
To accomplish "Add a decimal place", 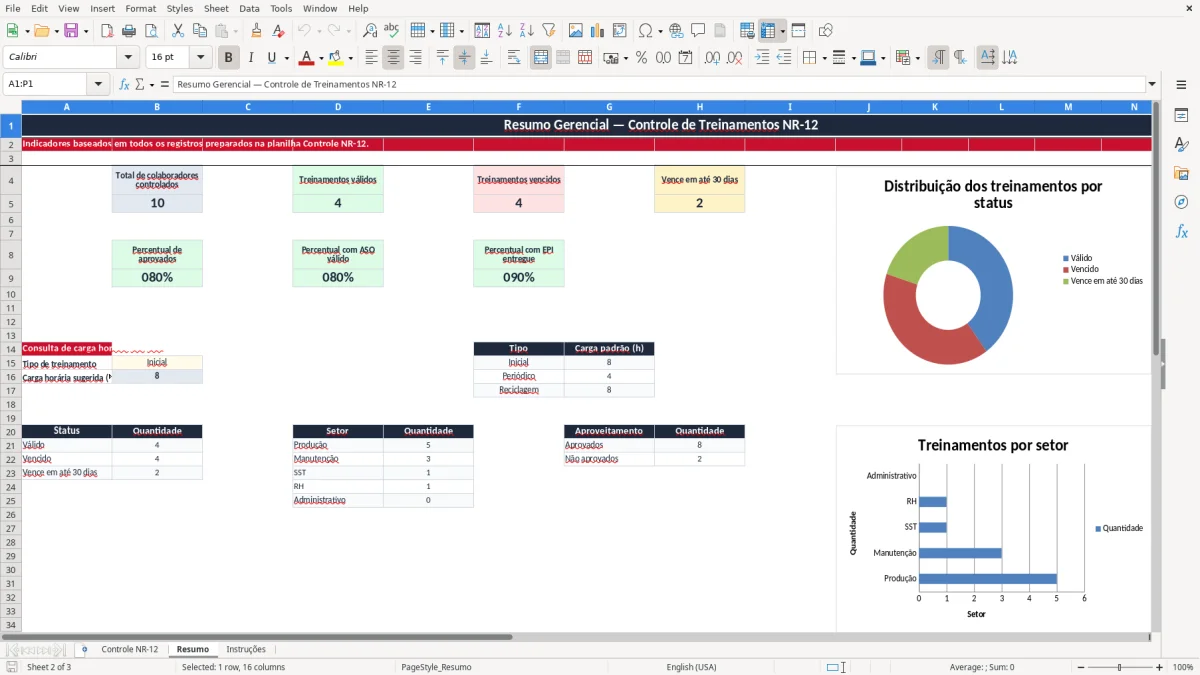I will click(713, 58).
